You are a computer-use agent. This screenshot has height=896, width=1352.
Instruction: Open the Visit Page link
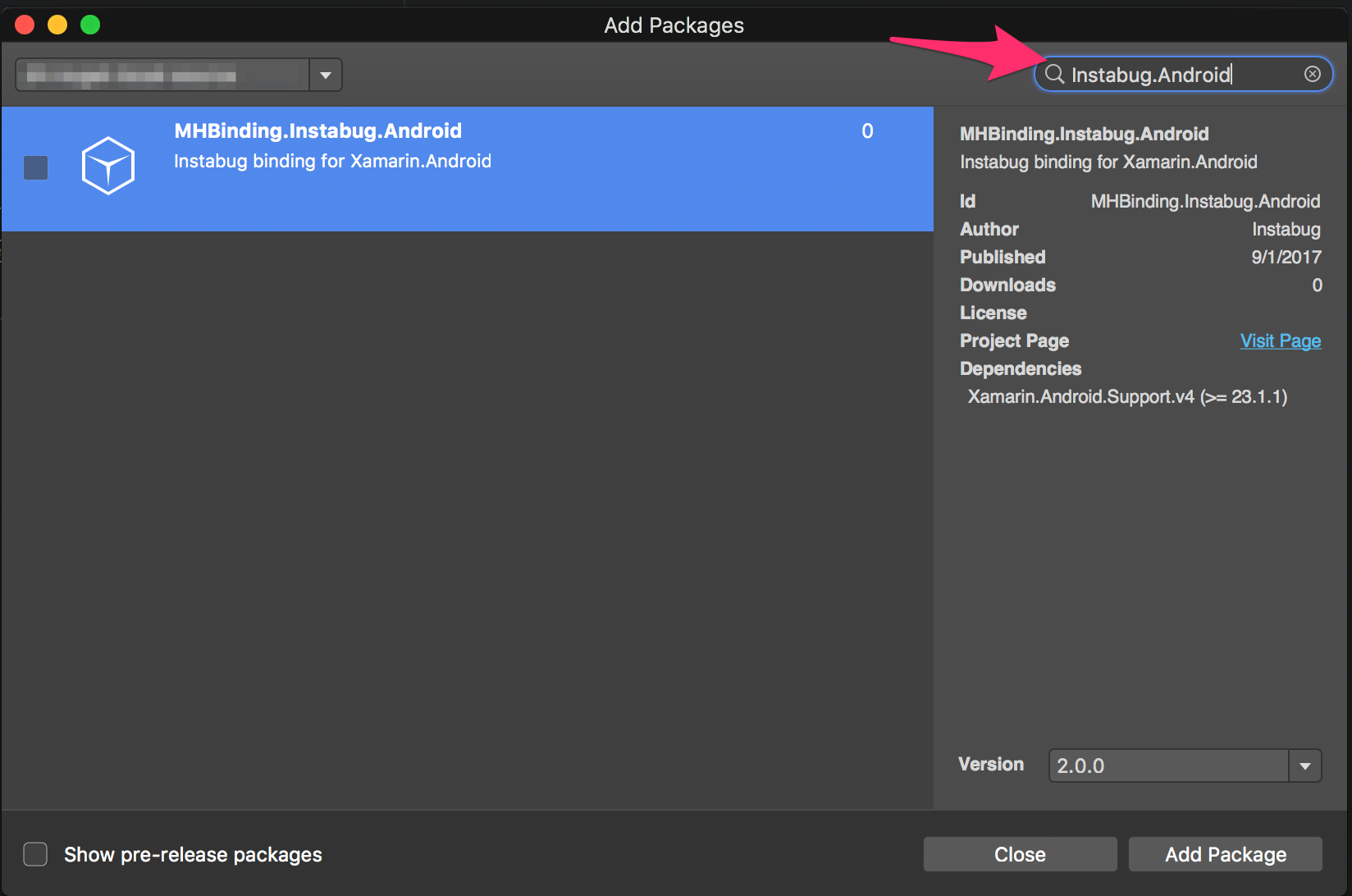pos(1281,341)
